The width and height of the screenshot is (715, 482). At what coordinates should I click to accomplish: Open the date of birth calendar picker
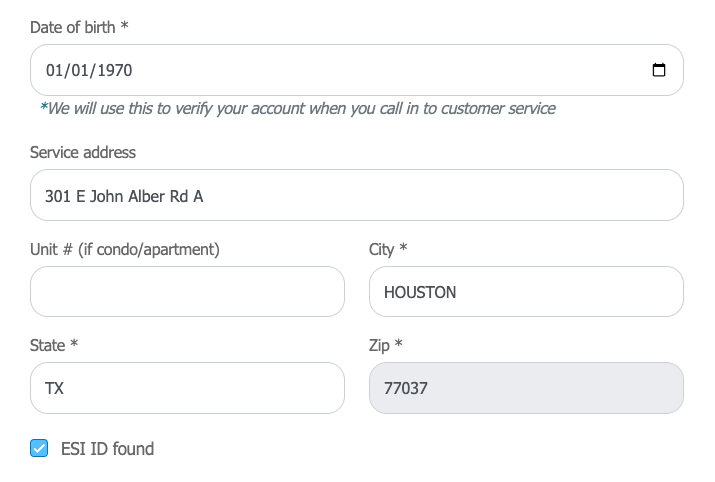658,70
